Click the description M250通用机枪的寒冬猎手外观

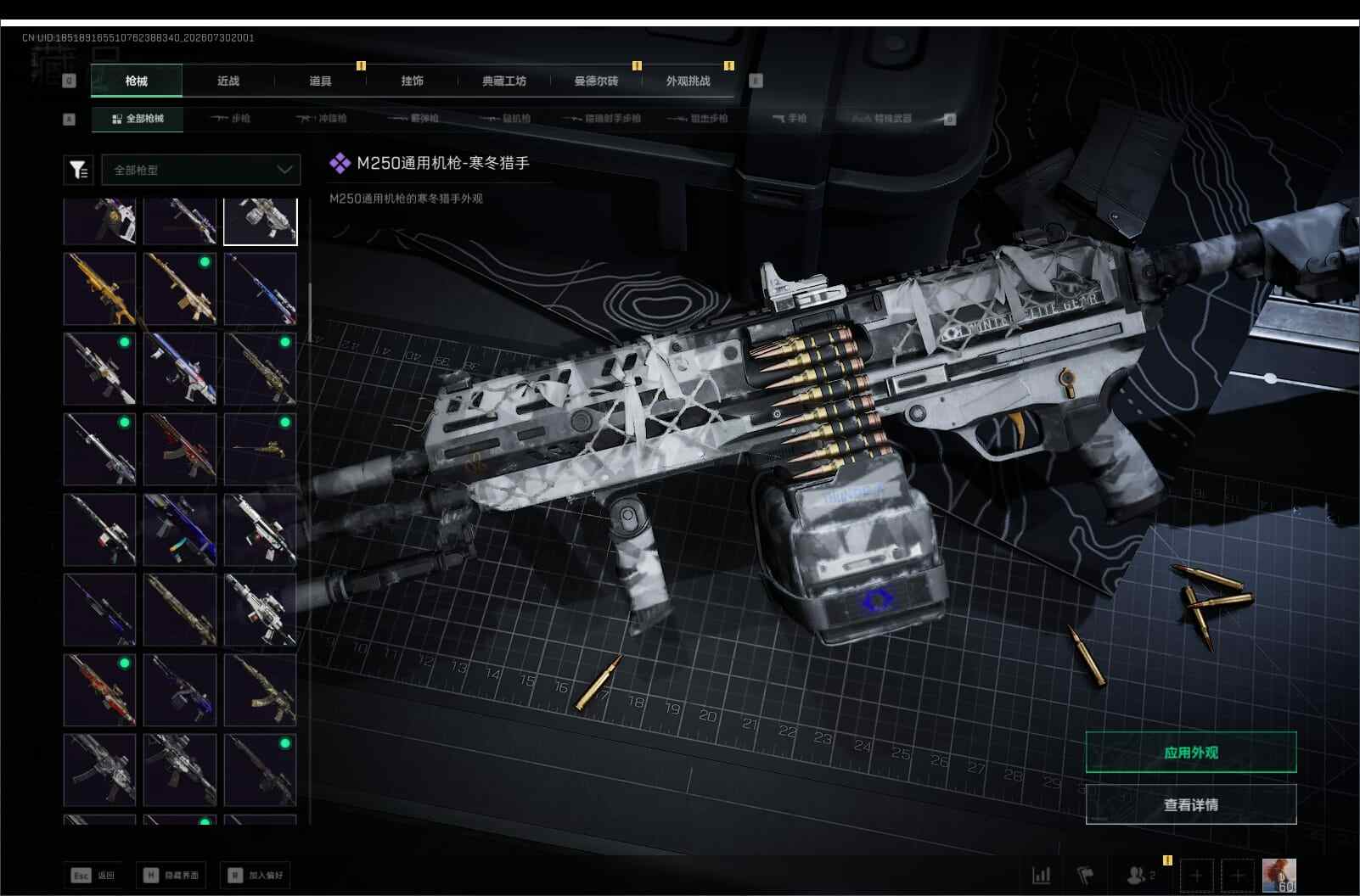click(406, 199)
